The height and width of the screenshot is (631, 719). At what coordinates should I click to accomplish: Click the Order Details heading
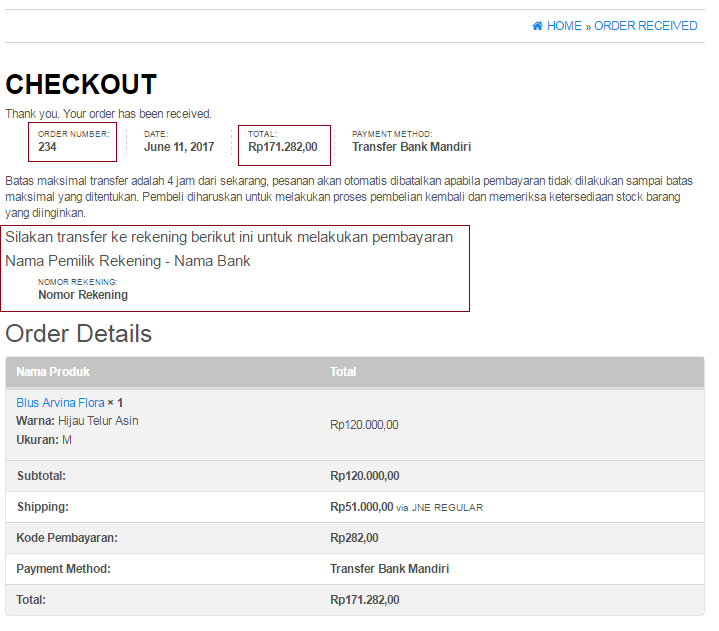(x=79, y=334)
